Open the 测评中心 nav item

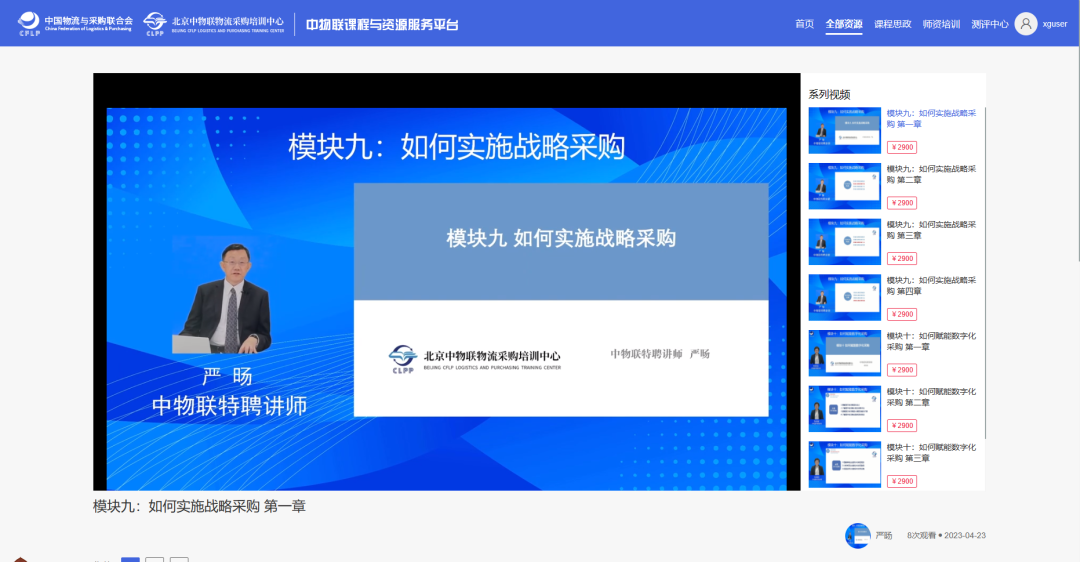tap(990, 24)
